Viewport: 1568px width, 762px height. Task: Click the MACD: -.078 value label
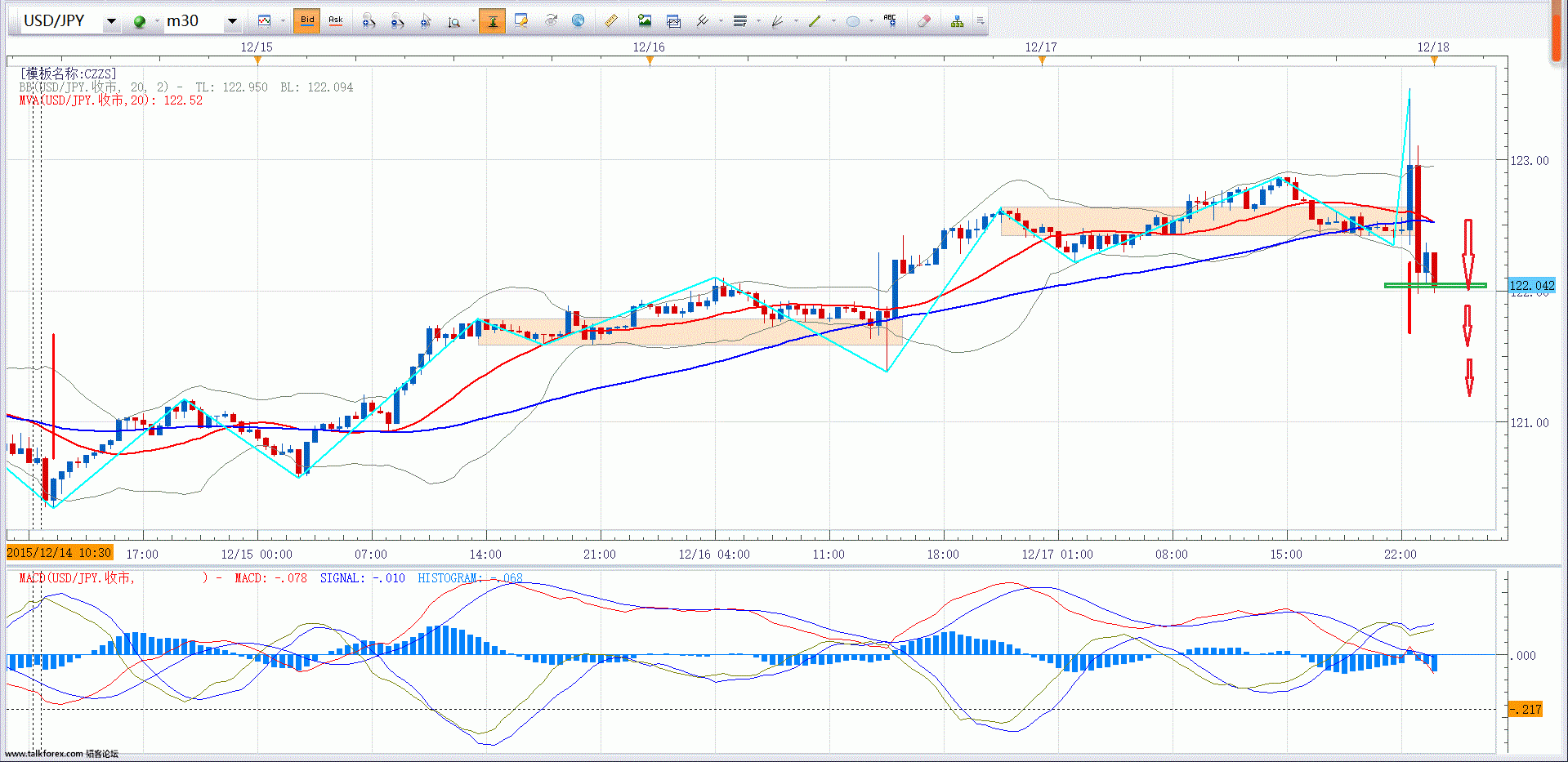[x=270, y=578]
